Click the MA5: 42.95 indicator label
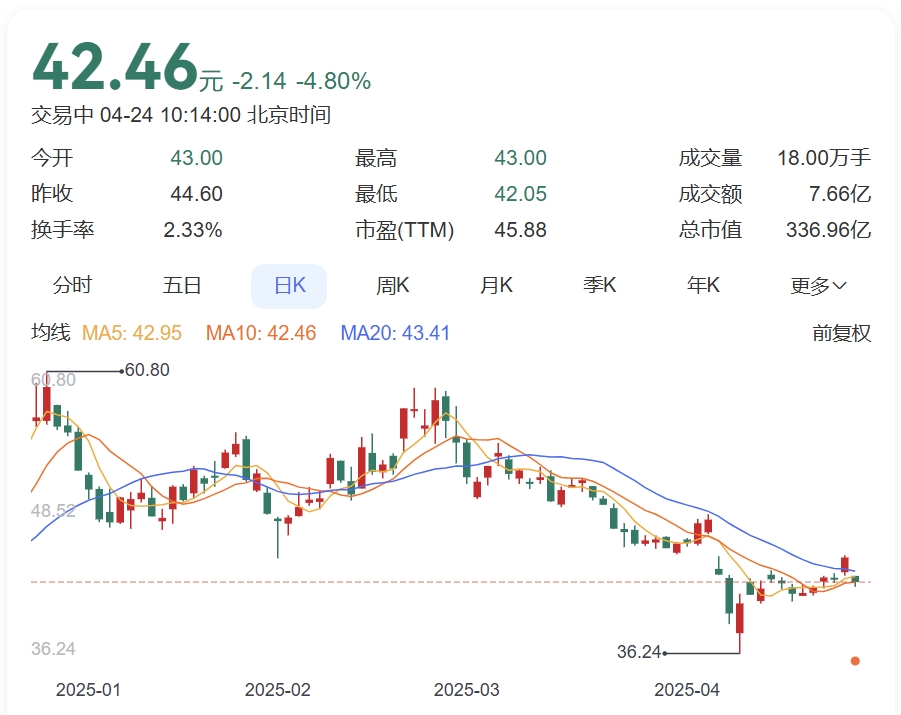 (x=132, y=333)
